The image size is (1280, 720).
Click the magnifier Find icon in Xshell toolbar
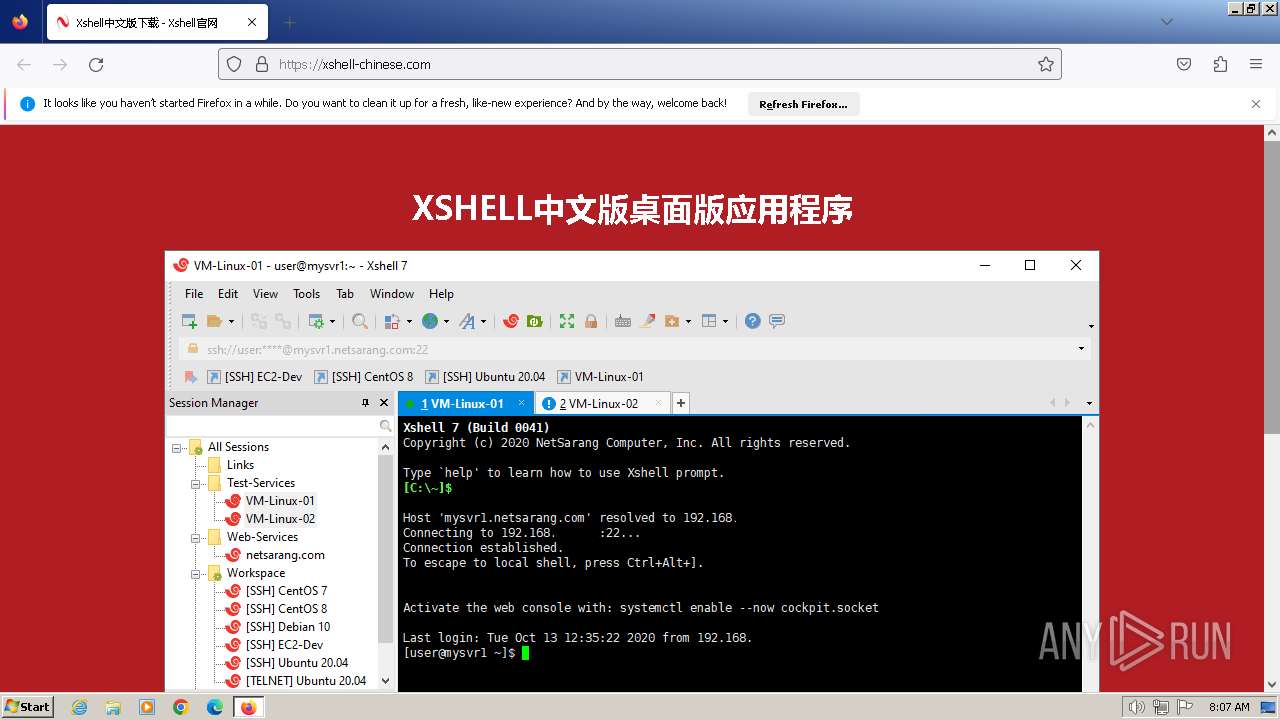[x=360, y=321]
